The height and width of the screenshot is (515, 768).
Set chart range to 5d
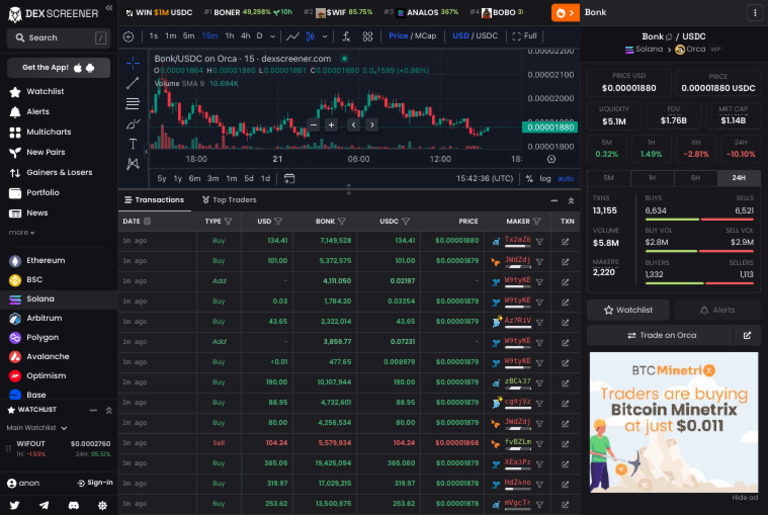tap(249, 178)
